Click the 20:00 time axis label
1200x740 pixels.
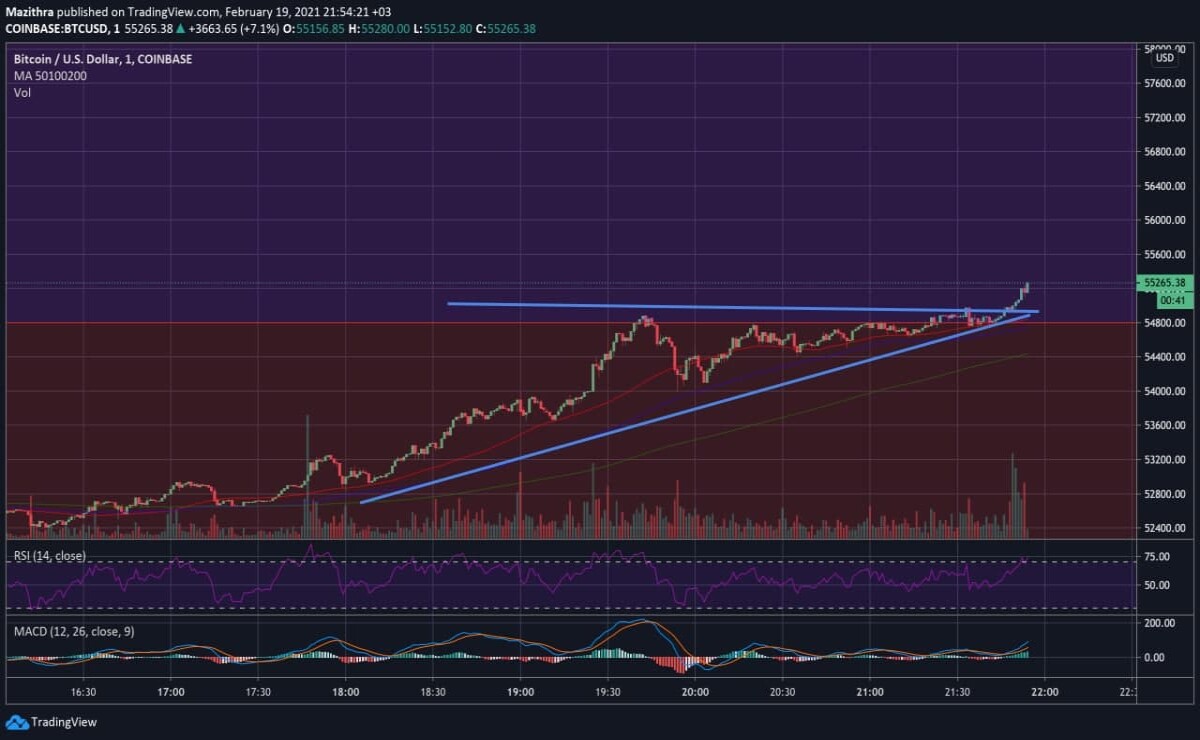[695, 691]
